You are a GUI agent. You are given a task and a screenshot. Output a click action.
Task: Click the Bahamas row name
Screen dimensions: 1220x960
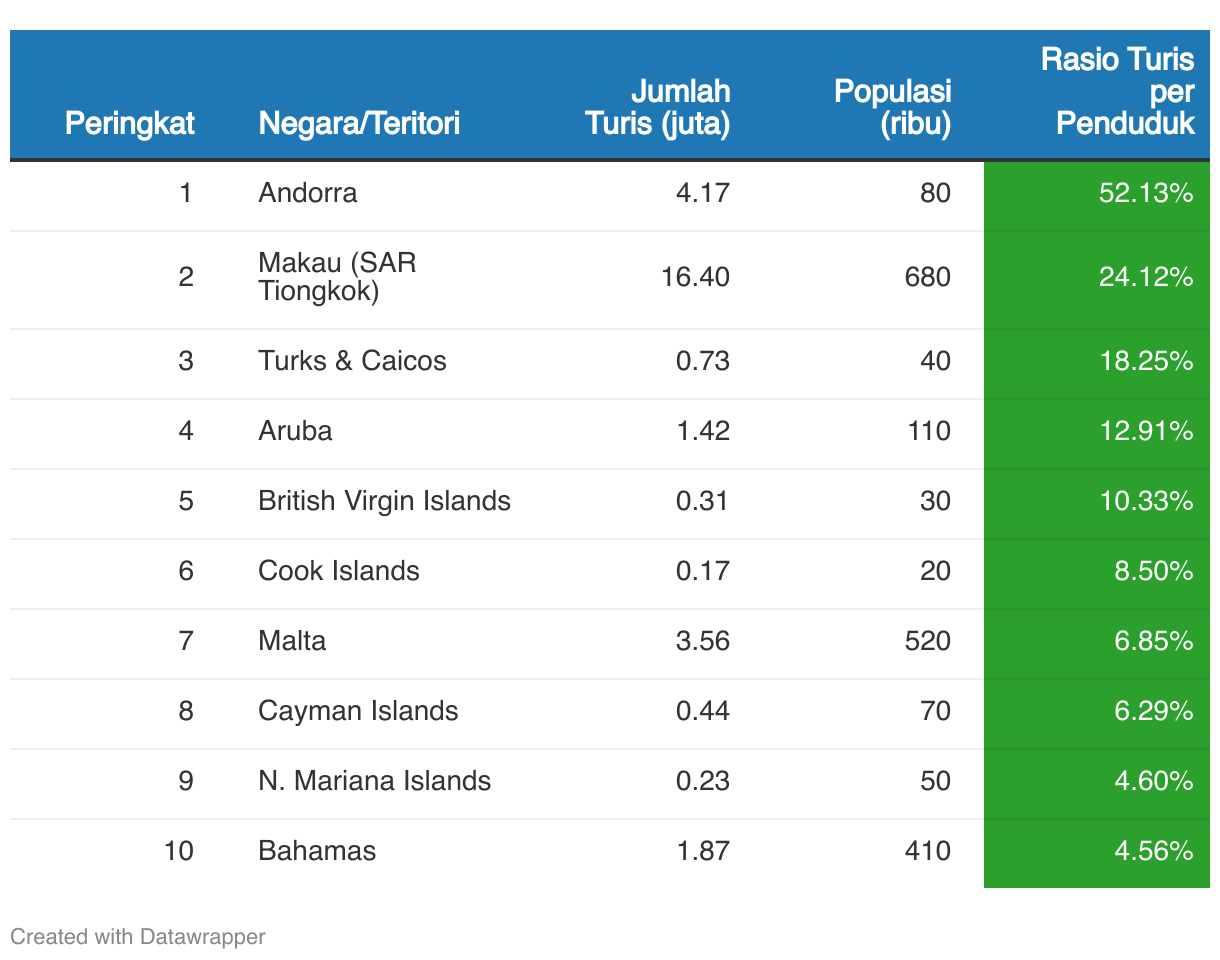coord(317,851)
